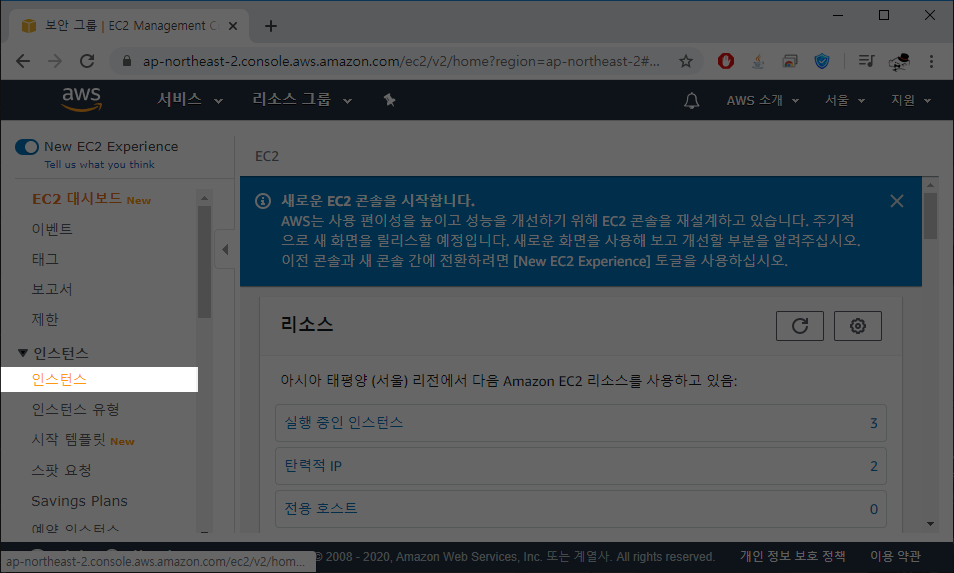Open the 실행 중인 인스턴스 resource link
Viewport: 954px width, 573px height.
(344, 423)
